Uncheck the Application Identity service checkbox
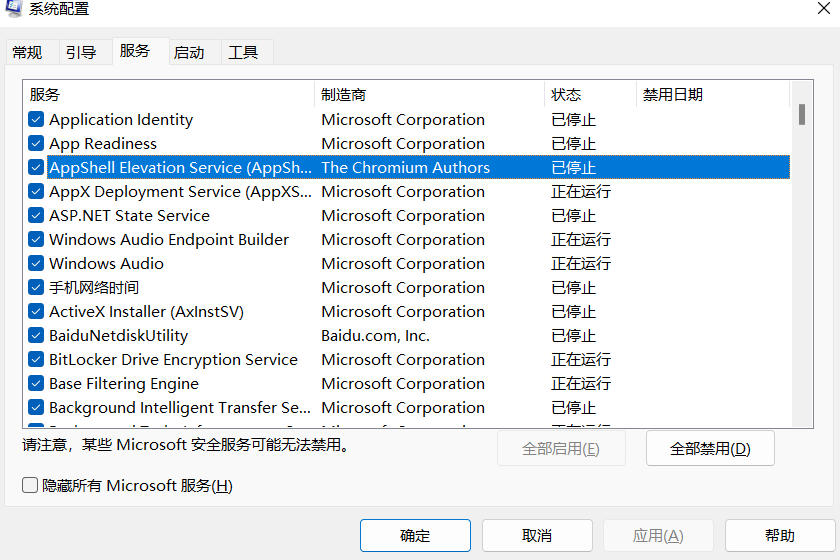The width and height of the screenshot is (840, 560). tap(36, 120)
